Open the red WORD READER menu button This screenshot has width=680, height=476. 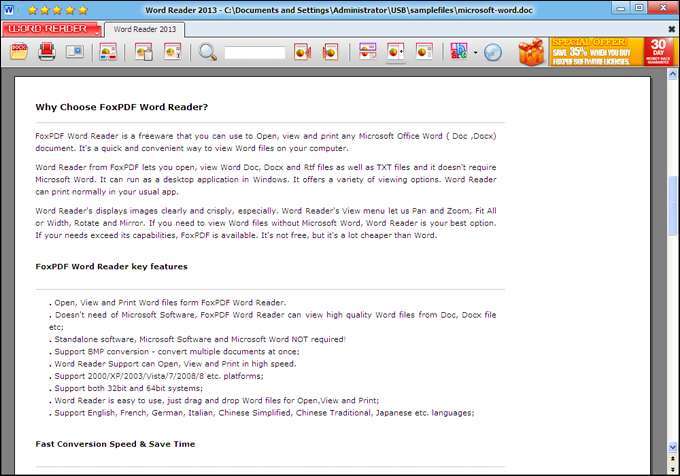tap(52, 29)
